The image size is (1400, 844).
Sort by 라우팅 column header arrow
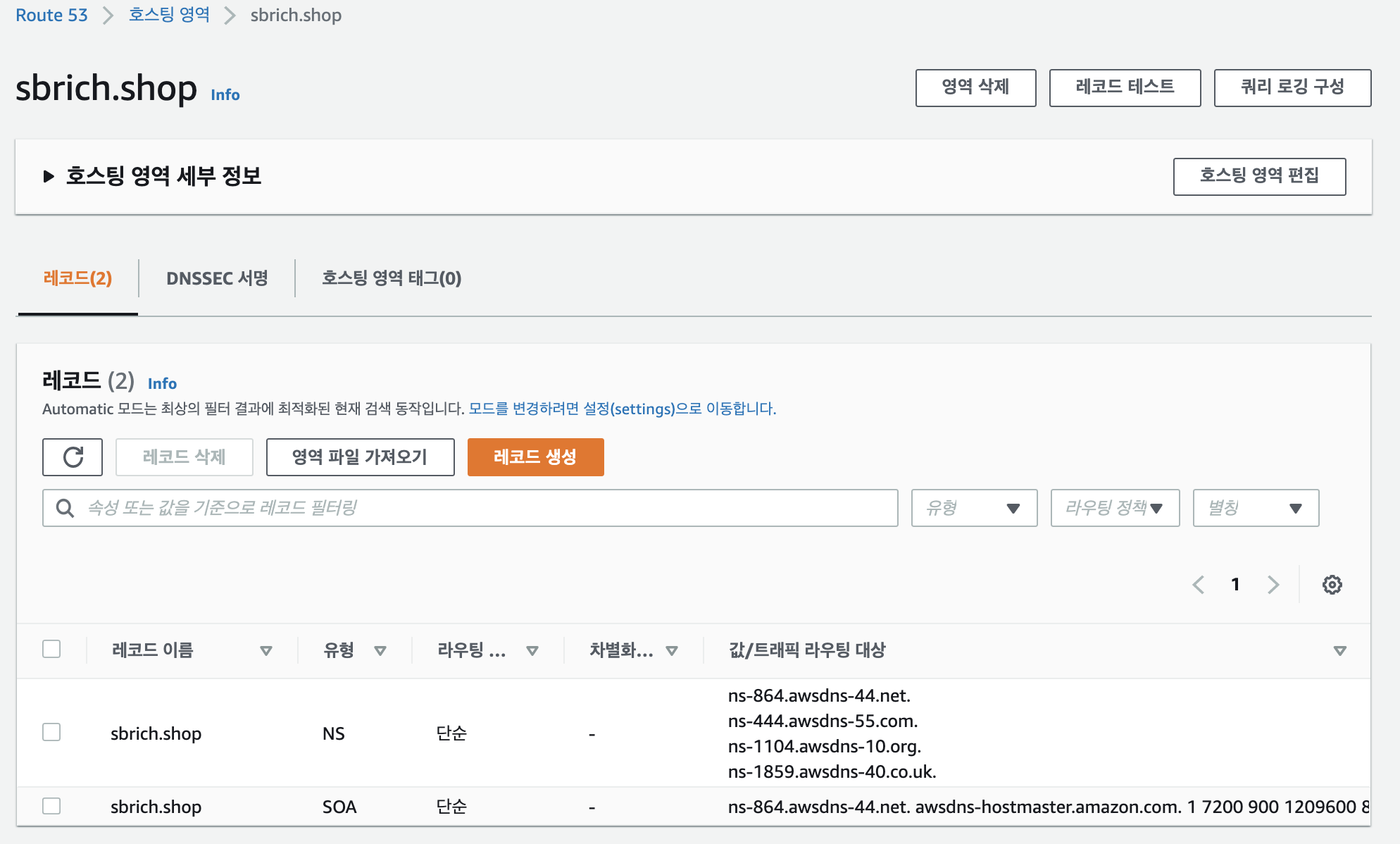532,650
